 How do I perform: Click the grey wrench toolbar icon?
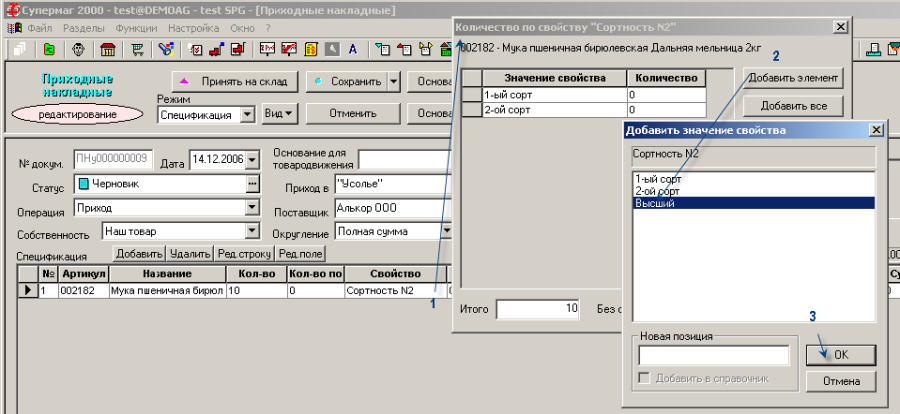click(x=332, y=49)
